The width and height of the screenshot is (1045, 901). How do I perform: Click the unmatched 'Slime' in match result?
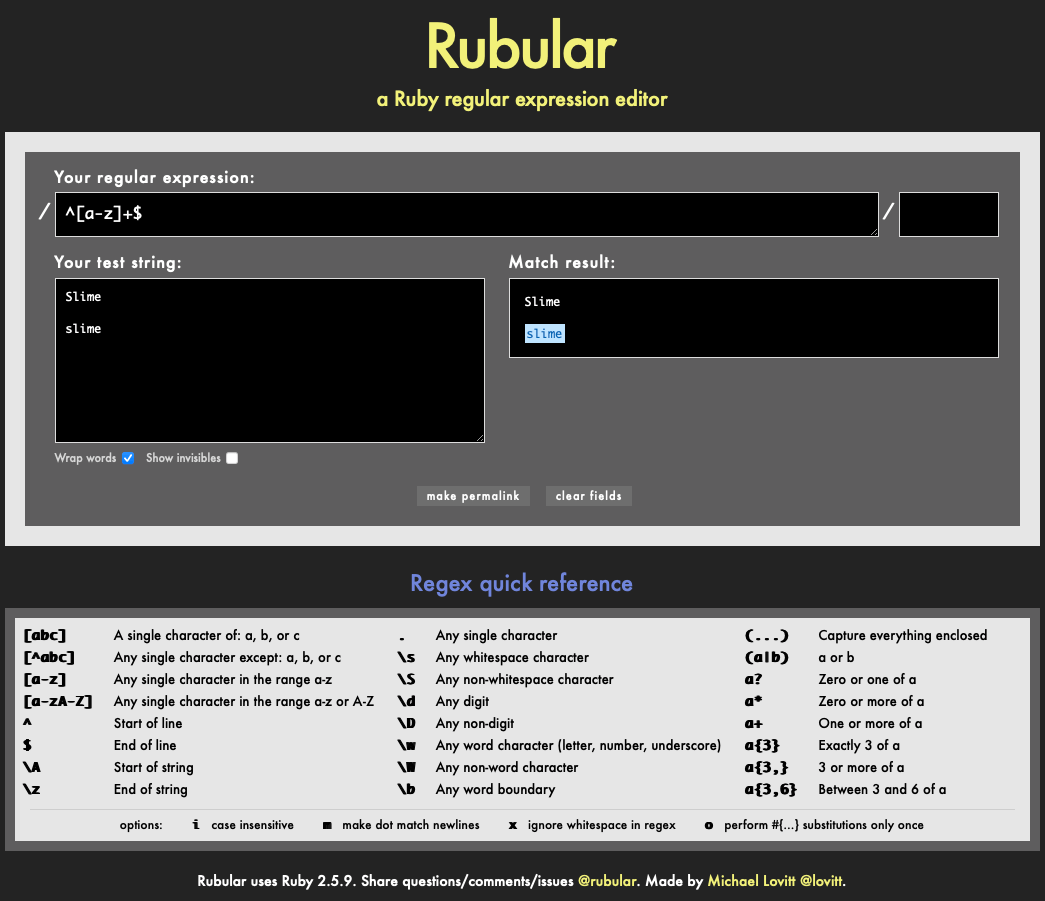tap(542, 302)
